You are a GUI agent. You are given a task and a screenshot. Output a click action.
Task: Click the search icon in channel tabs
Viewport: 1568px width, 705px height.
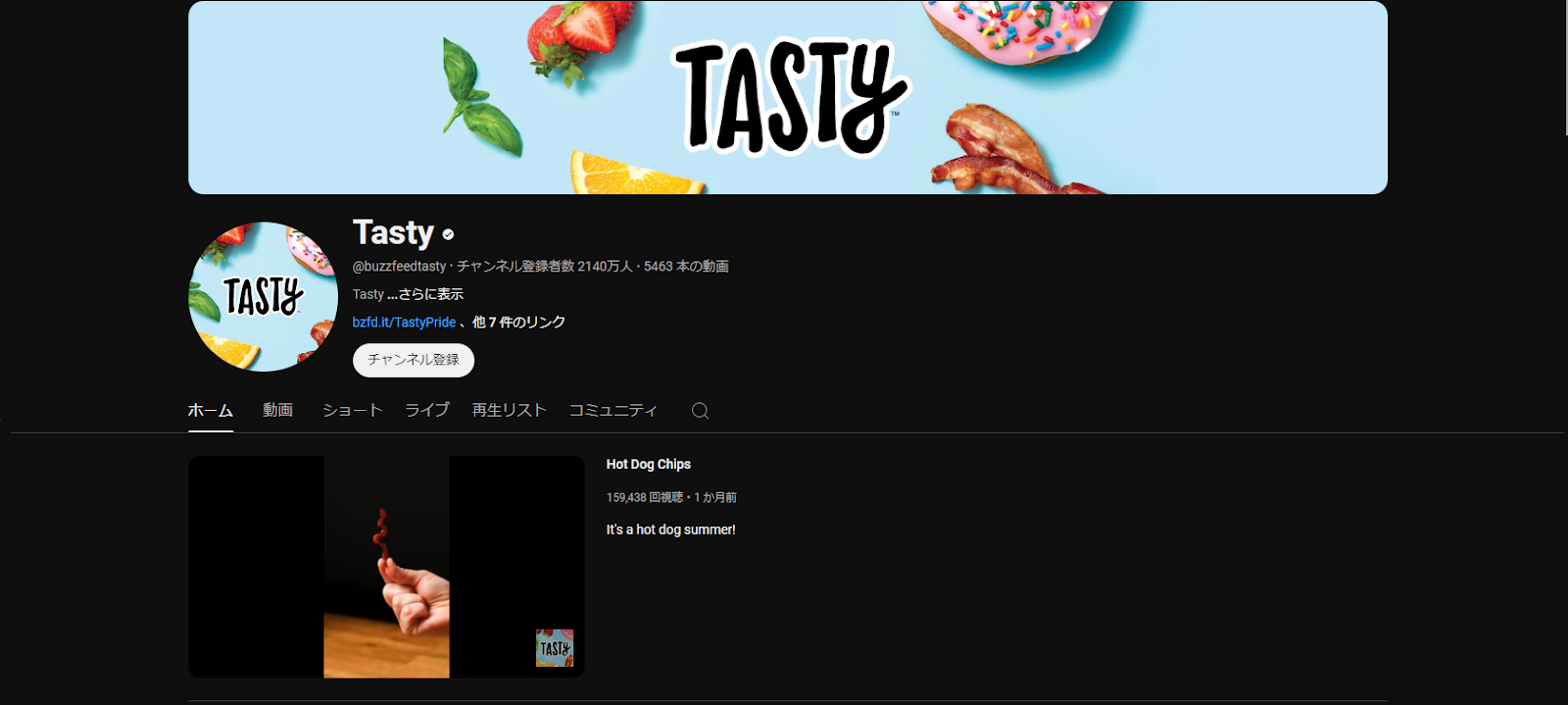tap(700, 411)
